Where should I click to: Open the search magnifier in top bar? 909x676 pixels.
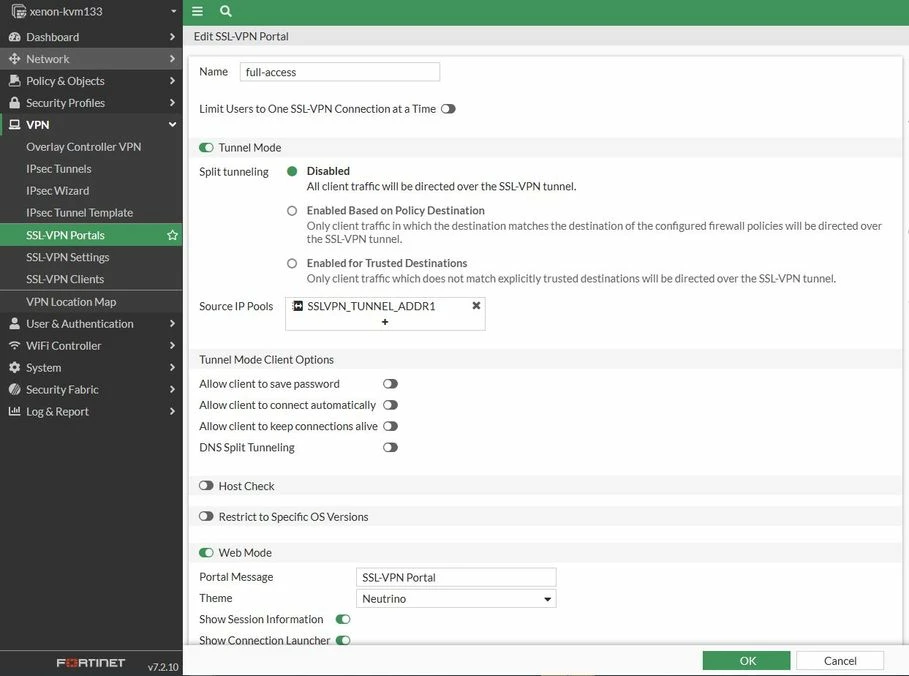point(226,11)
